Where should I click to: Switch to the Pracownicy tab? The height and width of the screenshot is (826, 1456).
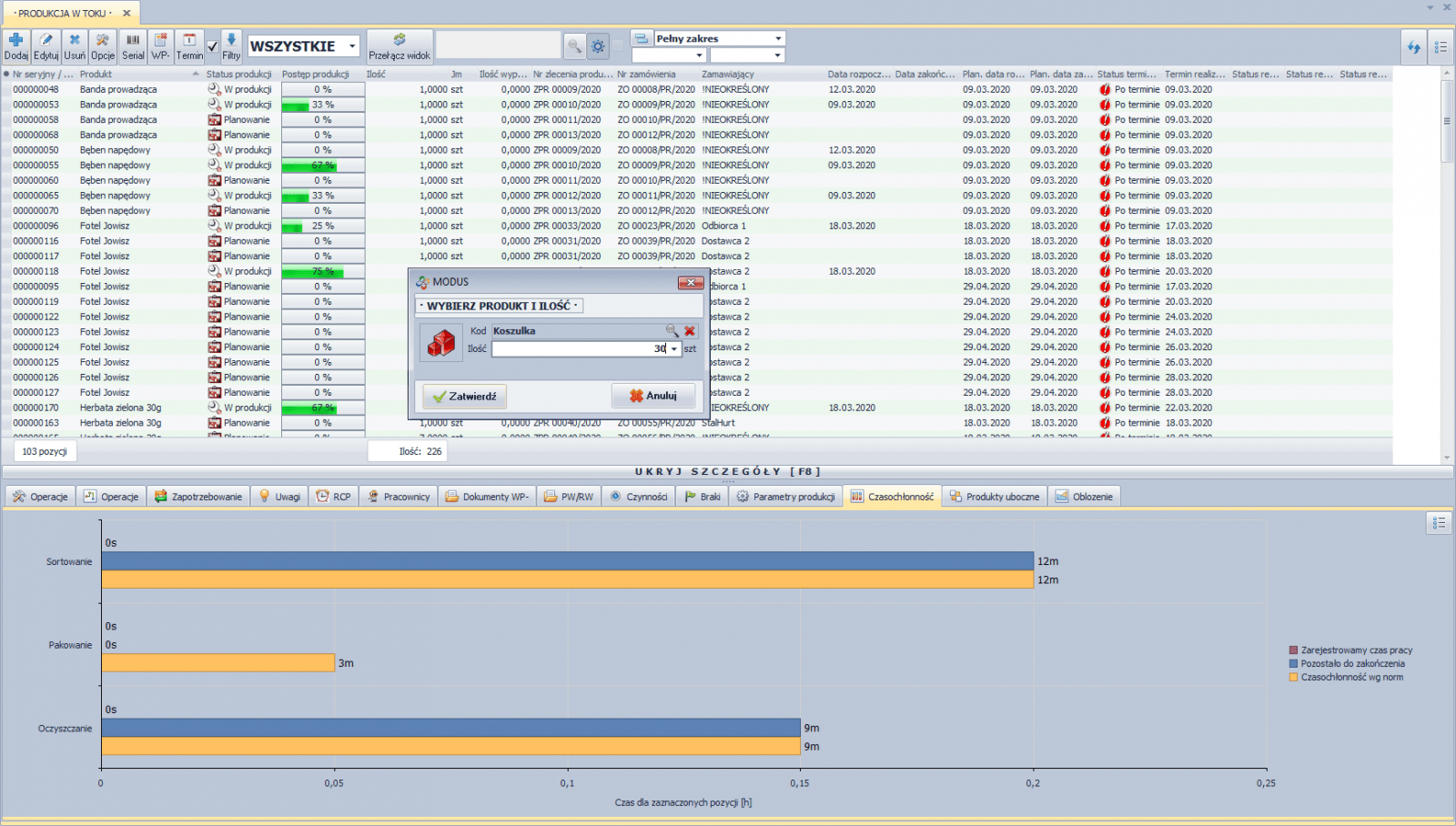[399, 497]
